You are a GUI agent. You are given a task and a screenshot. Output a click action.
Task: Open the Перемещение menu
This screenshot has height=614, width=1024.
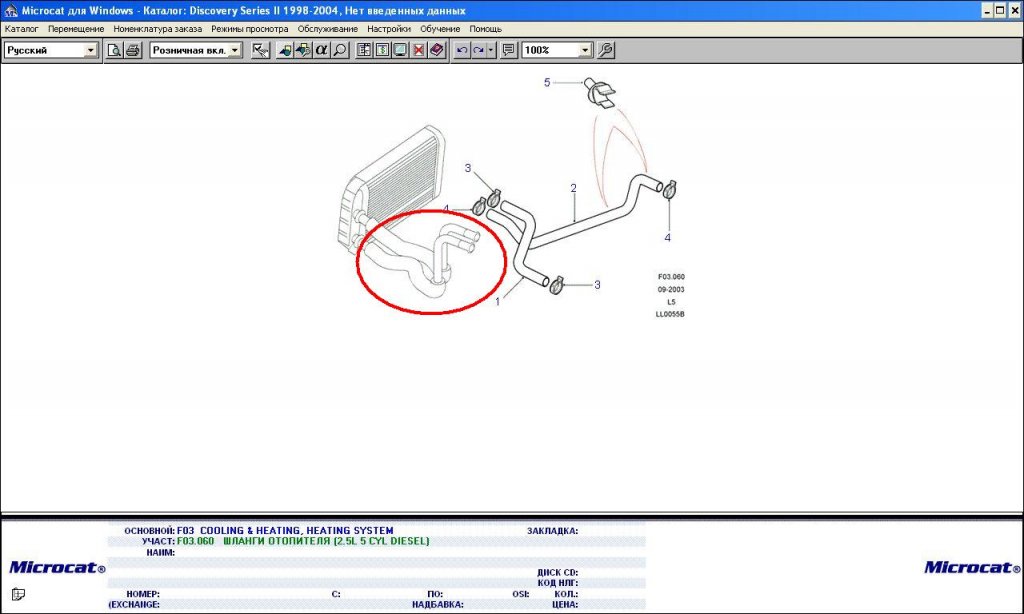76,29
